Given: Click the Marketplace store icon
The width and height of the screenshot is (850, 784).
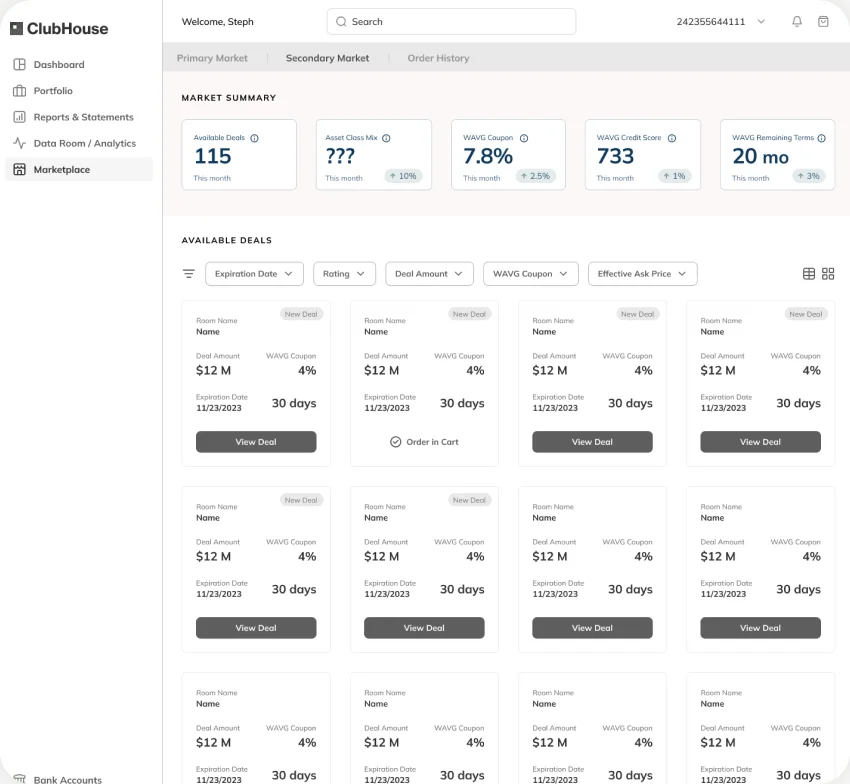Looking at the screenshot, I should tap(20, 169).
